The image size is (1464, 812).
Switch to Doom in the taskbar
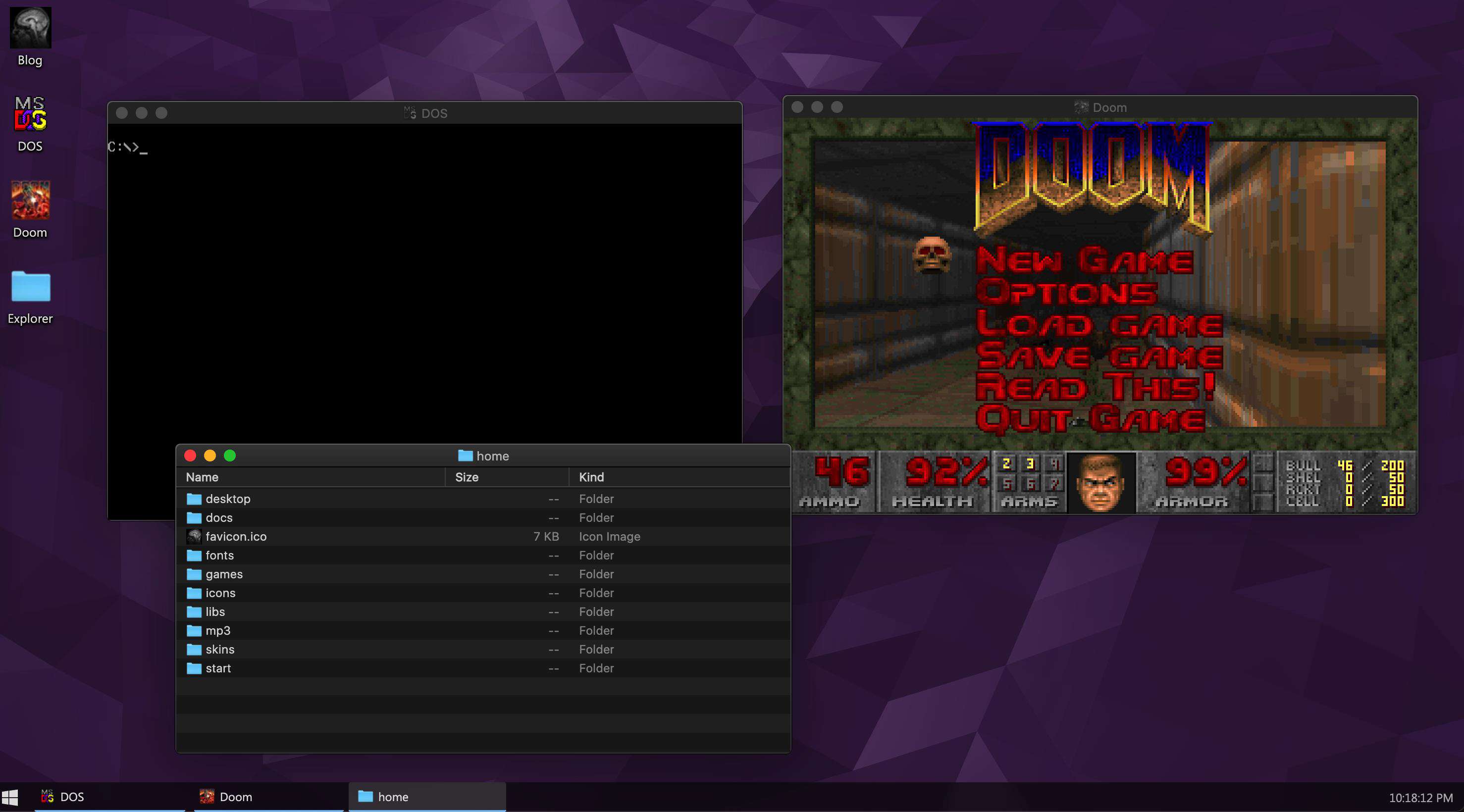point(268,797)
